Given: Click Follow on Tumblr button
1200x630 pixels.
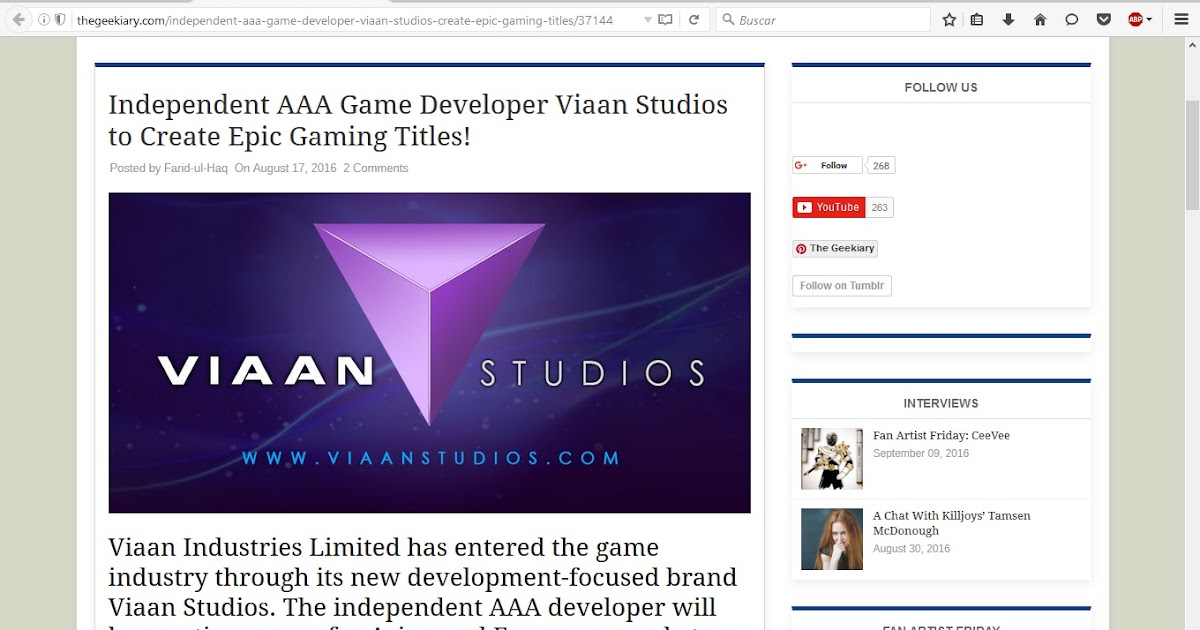Looking at the screenshot, I should coord(842,286).
